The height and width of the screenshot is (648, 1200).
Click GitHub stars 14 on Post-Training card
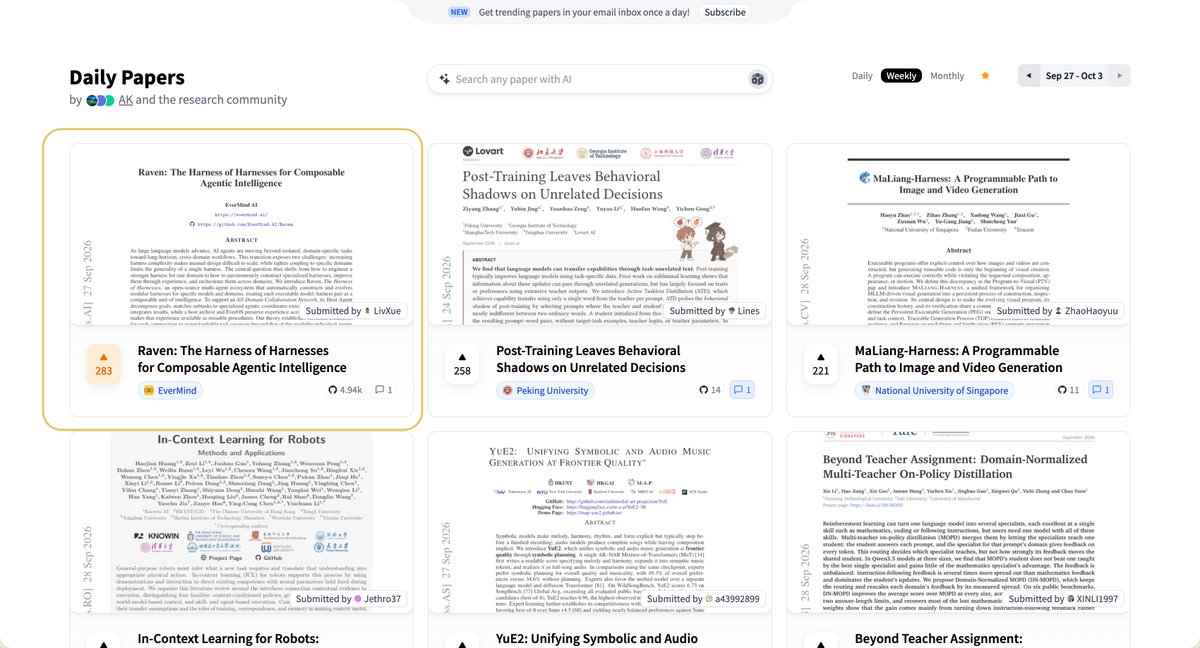coord(709,390)
